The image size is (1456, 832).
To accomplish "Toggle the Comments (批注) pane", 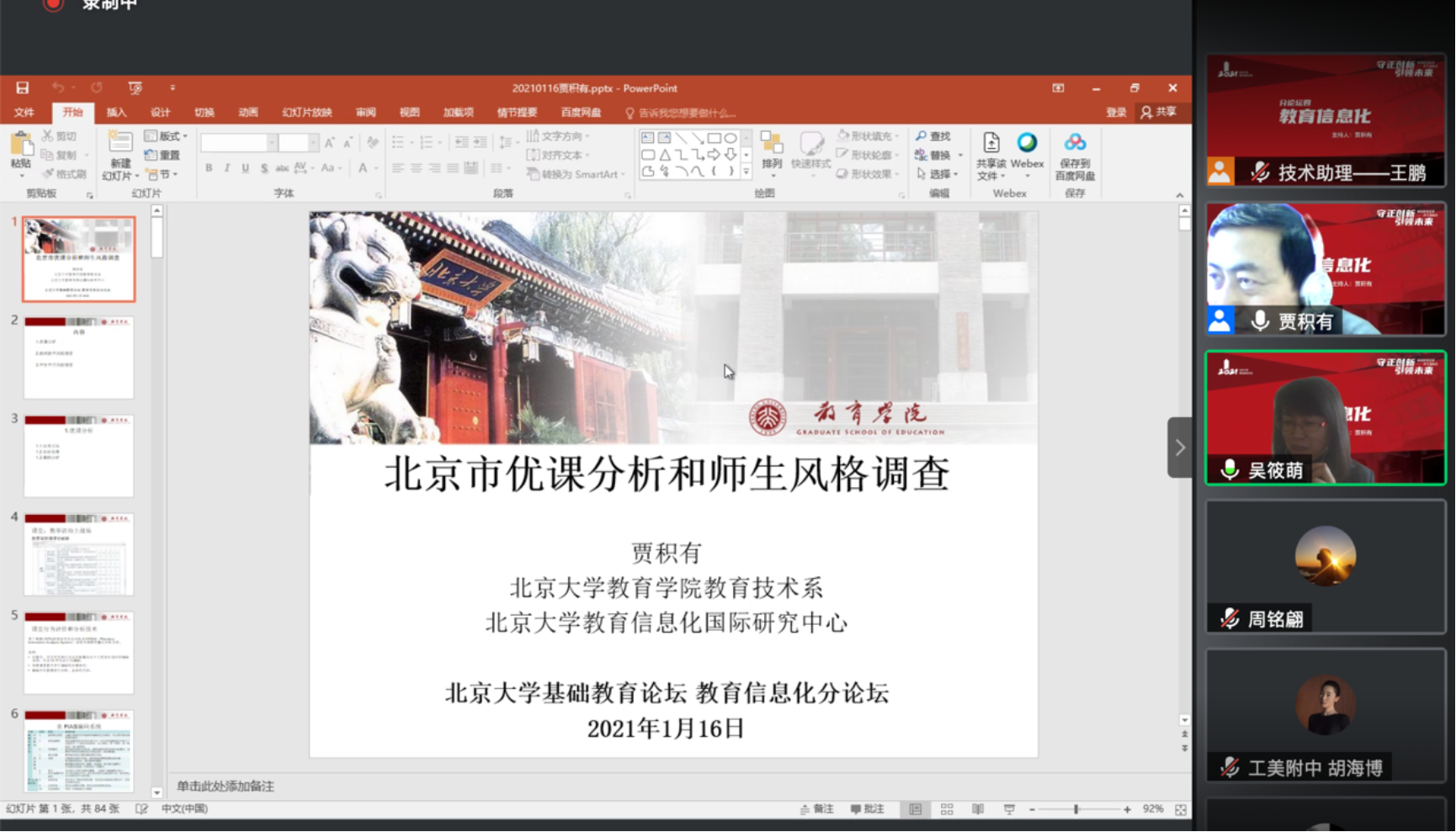I will coord(868,809).
